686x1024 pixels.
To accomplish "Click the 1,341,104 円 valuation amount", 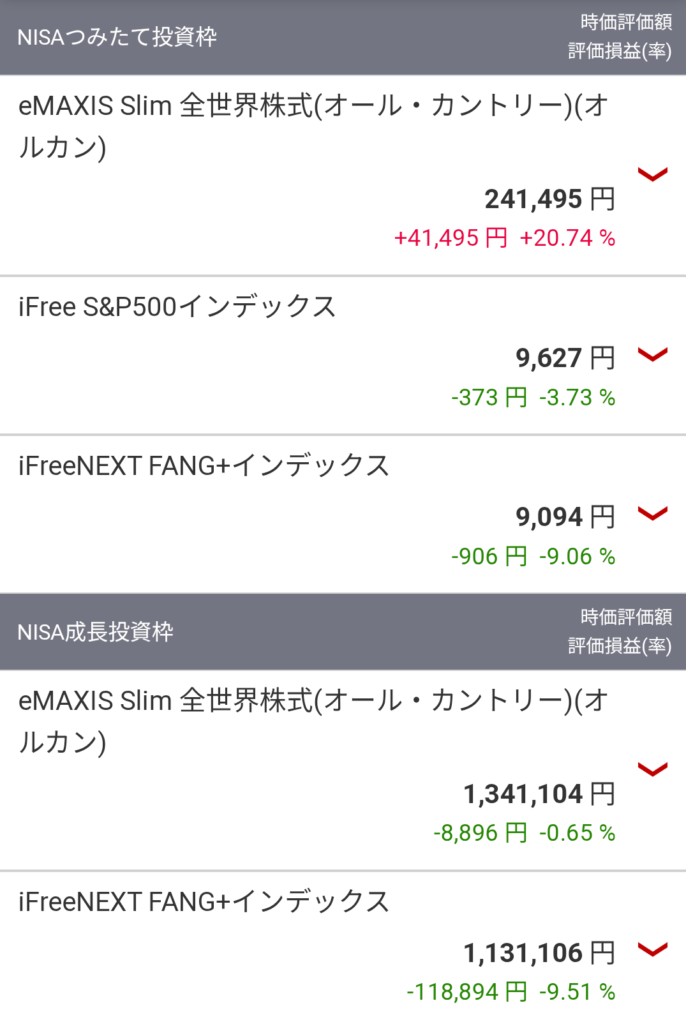I will (x=538, y=794).
